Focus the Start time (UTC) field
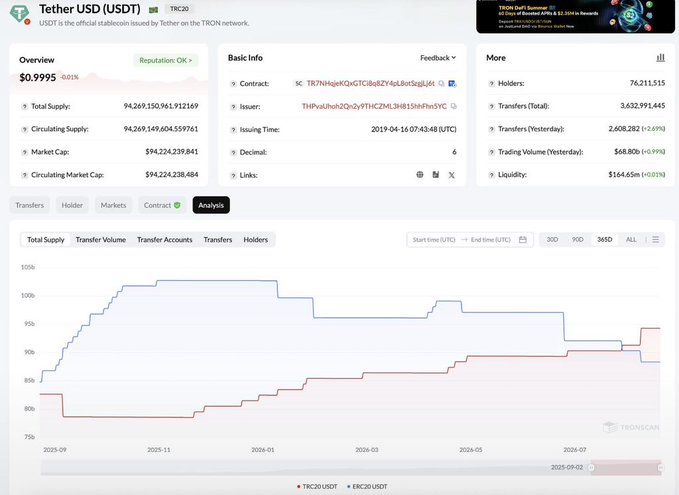 coord(433,239)
